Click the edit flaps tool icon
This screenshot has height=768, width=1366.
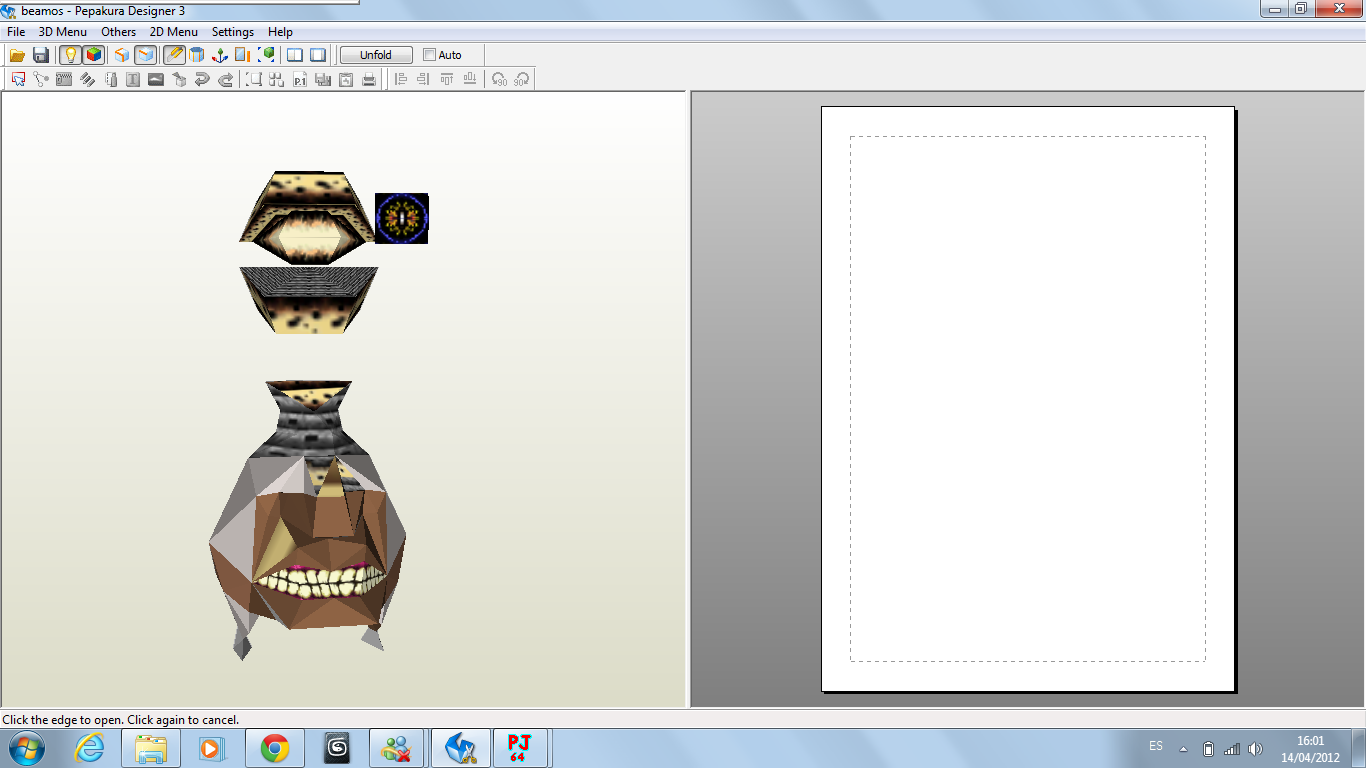coord(64,79)
